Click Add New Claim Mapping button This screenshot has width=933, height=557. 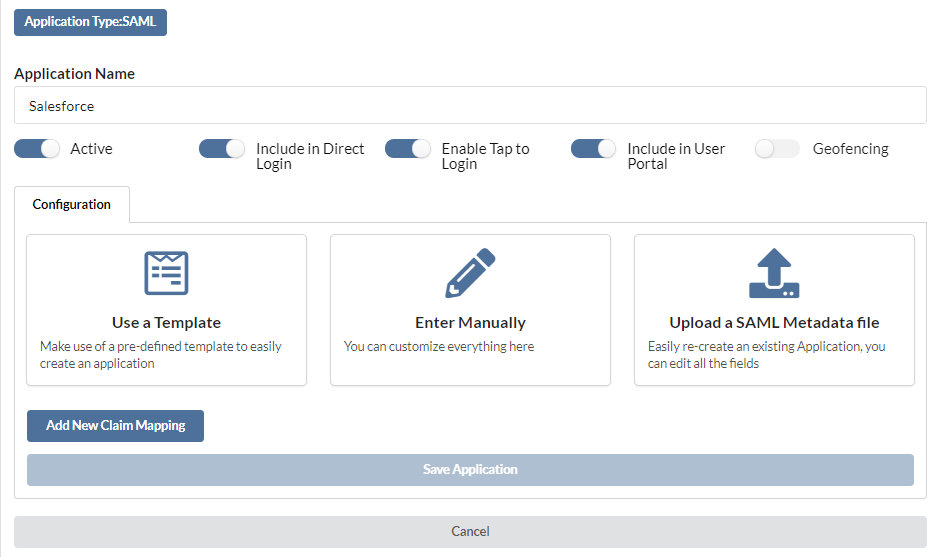(x=115, y=425)
